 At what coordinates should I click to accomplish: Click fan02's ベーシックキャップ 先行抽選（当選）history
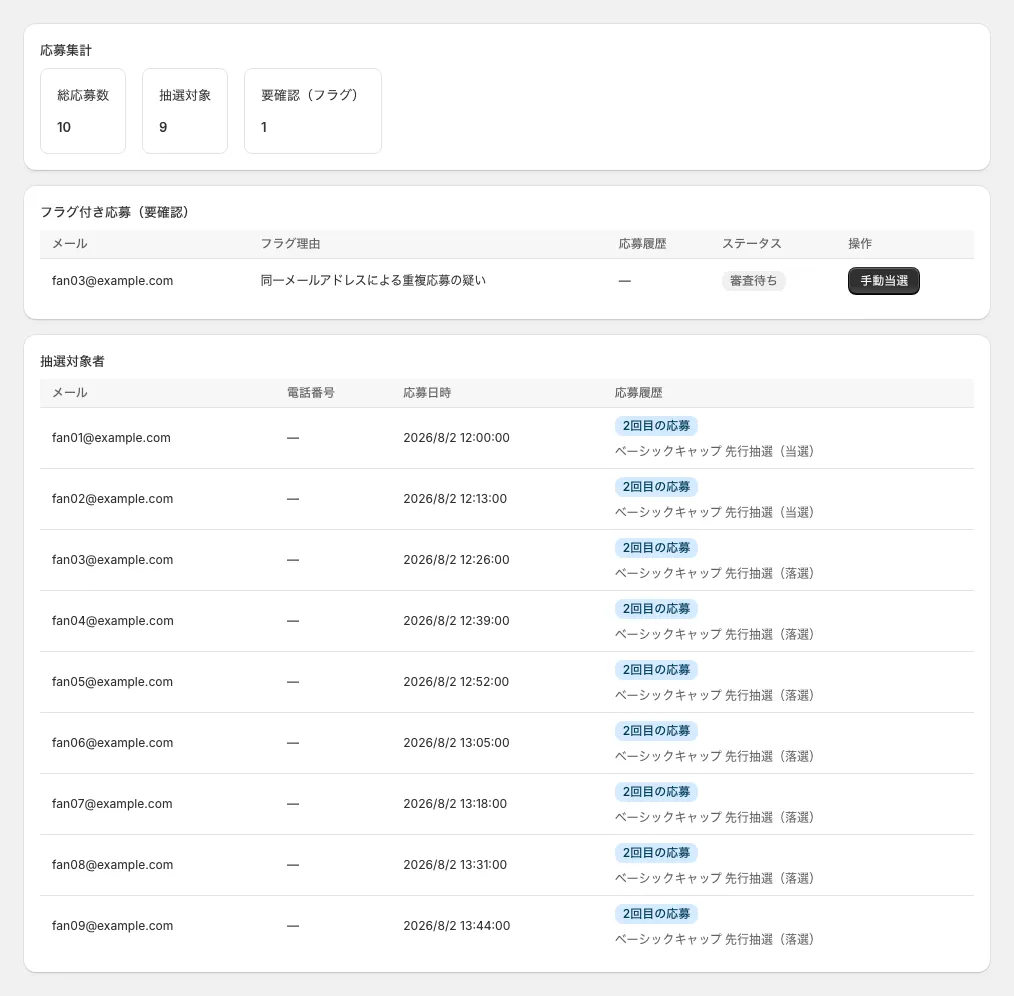pyautogui.click(x=714, y=512)
